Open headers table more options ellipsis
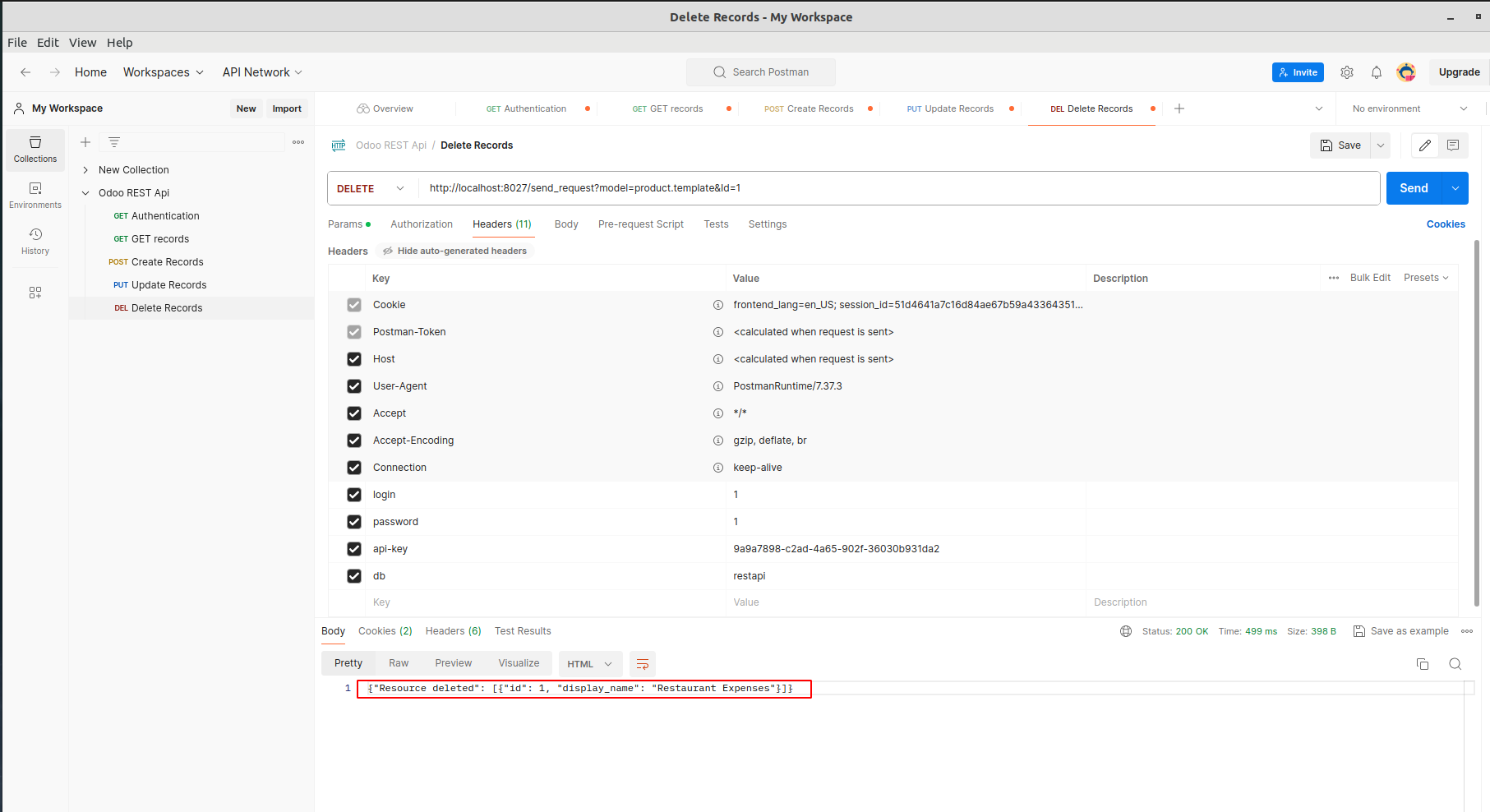 click(1334, 278)
